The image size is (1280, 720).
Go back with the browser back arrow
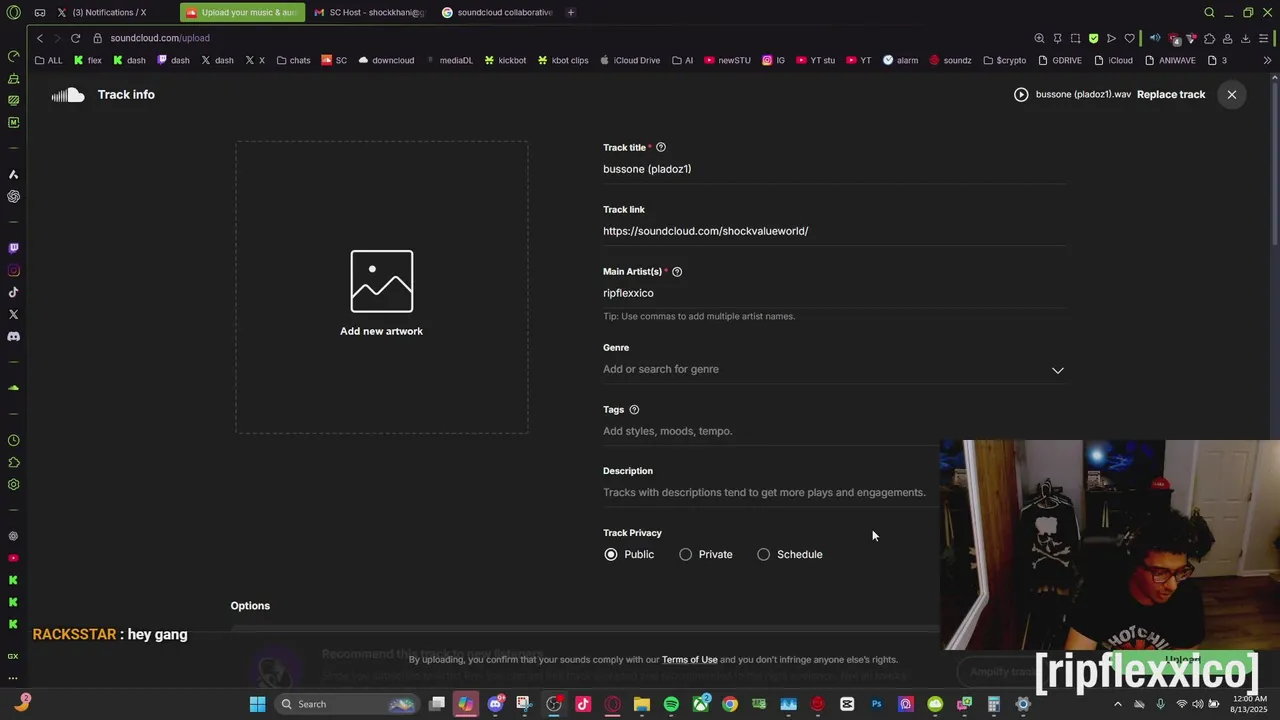tap(40, 38)
